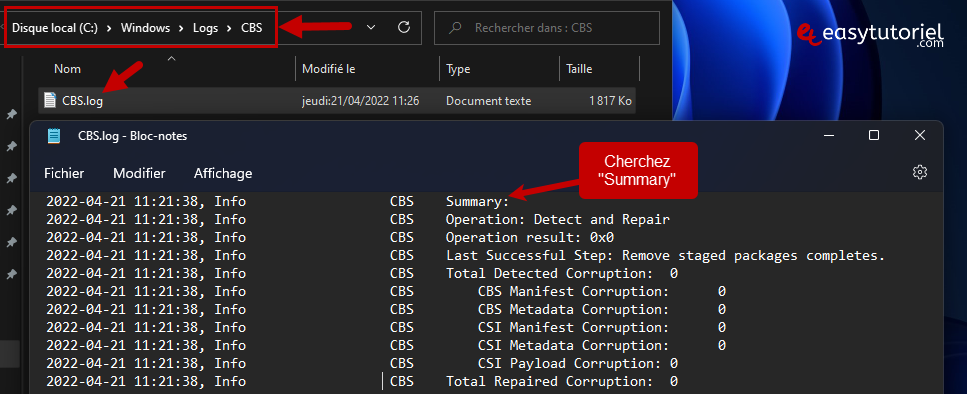Expand the chevron after 'Disque local (C:)'

(109, 28)
